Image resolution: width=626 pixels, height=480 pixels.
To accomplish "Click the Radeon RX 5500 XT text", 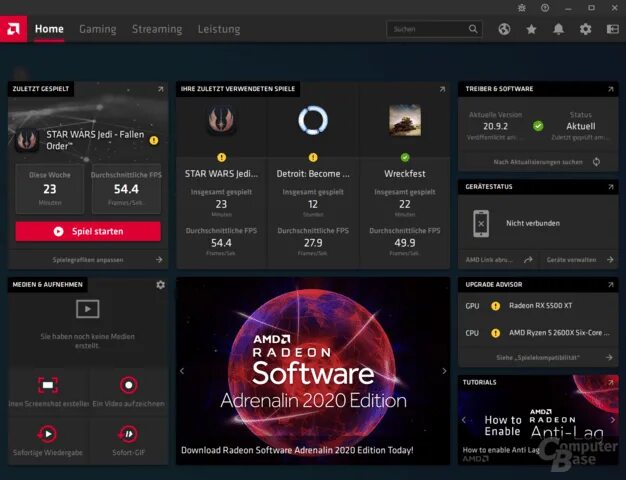I will coord(541,306).
